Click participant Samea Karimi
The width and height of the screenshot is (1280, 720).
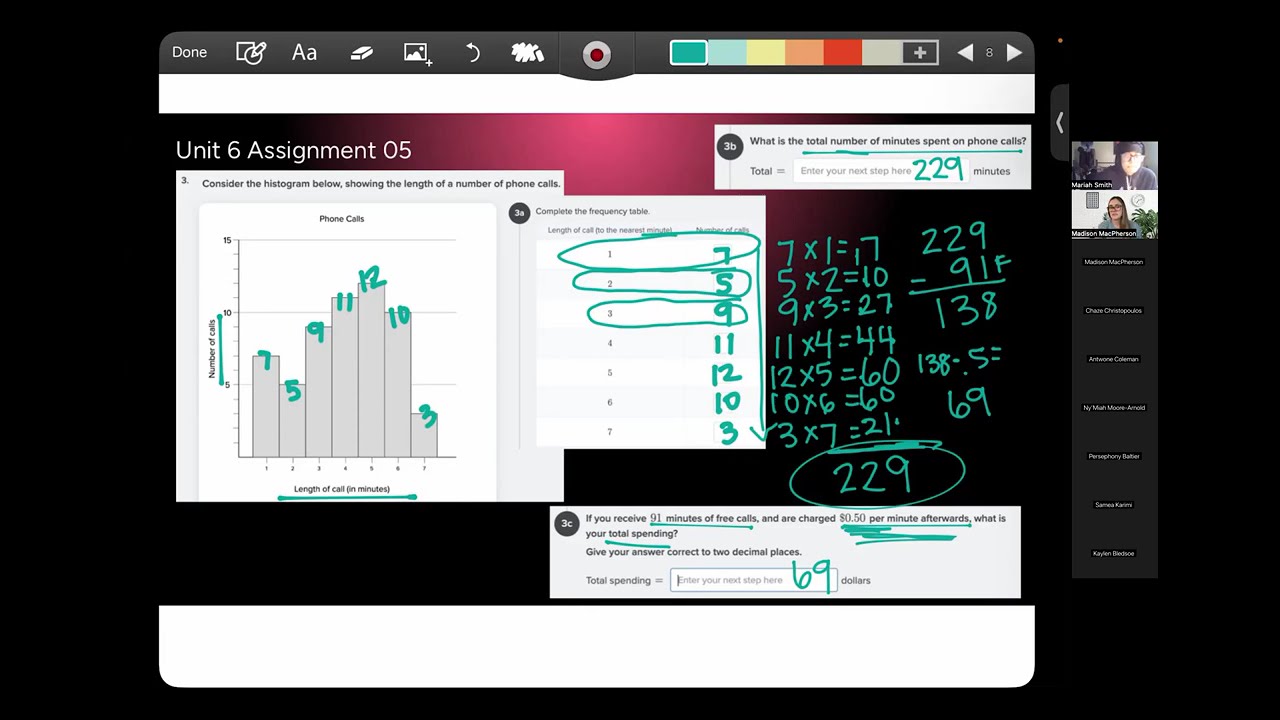[1114, 505]
